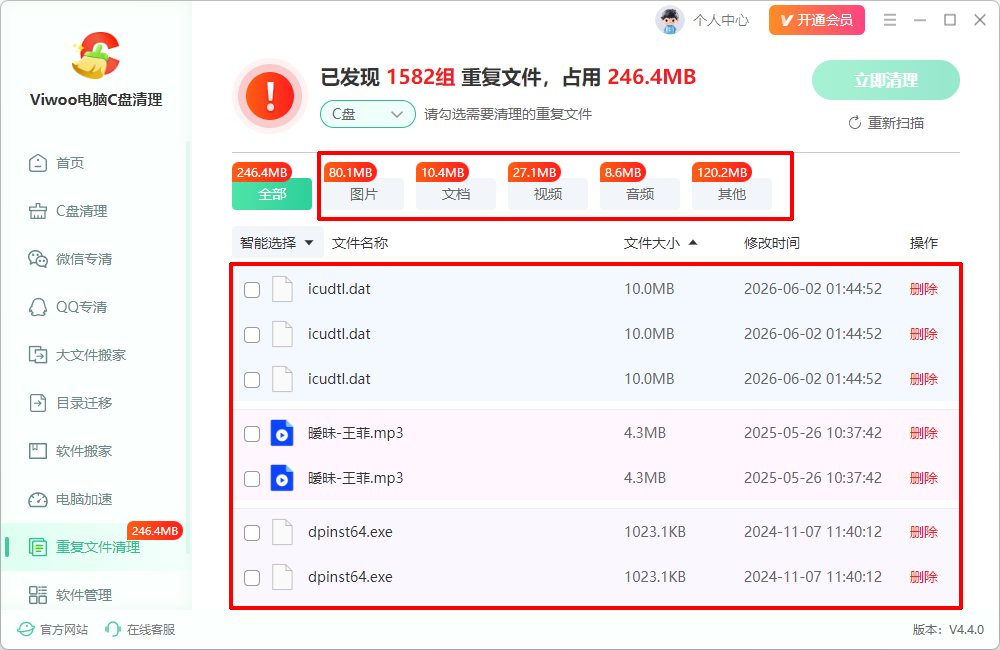
Task: Tick the first 暧昧-王菲.mp3 checkbox
Action: (x=252, y=434)
